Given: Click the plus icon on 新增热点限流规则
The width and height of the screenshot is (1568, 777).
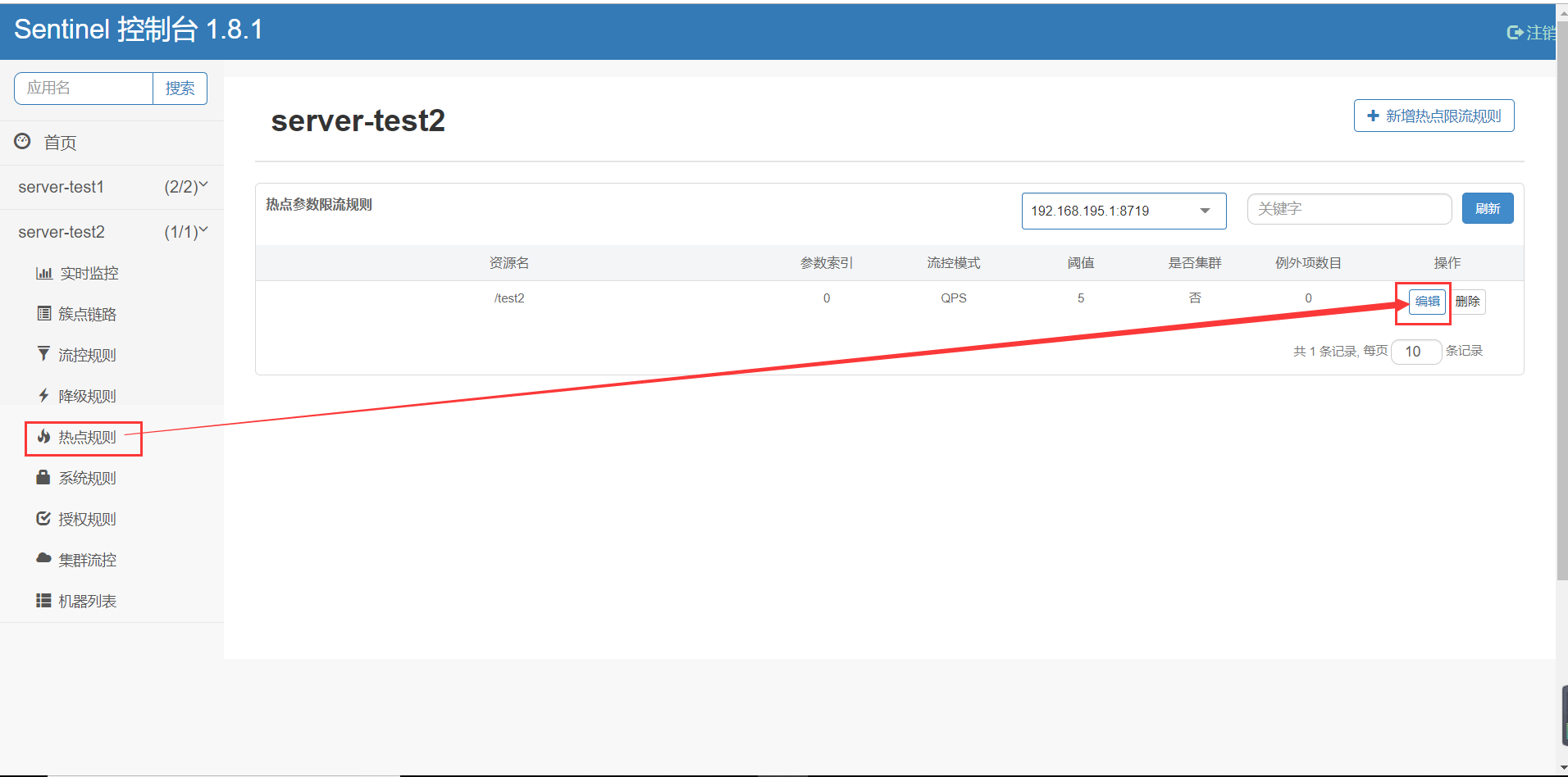Looking at the screenshot, I should pyautogui.click(x=1373, y=116).
